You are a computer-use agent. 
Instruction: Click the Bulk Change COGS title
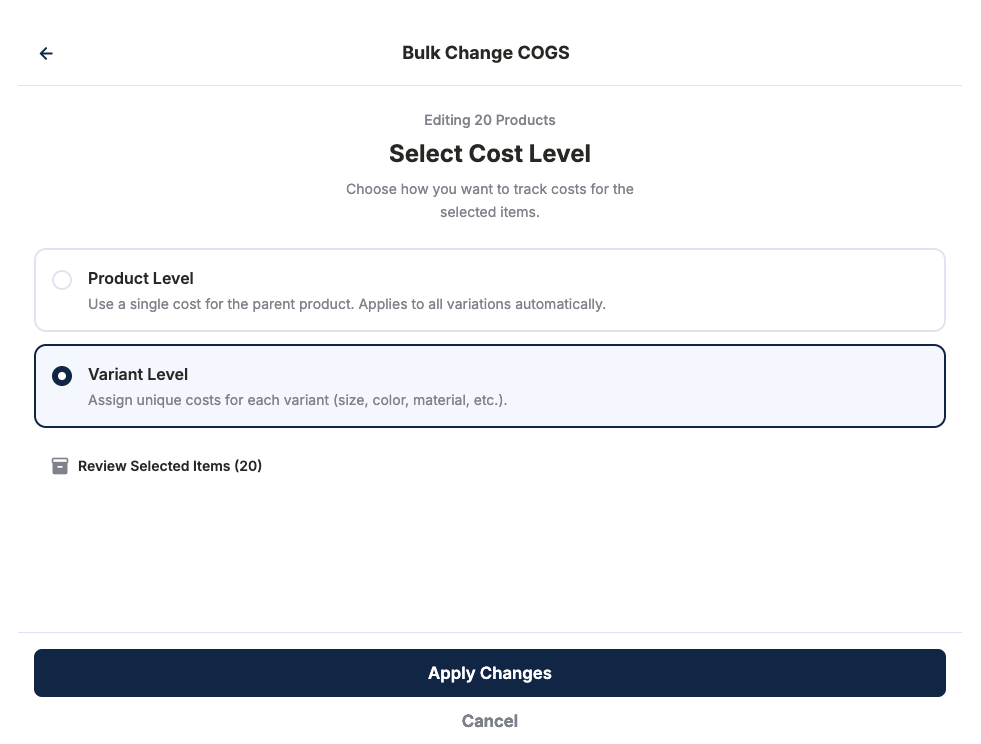pos(485,53)
